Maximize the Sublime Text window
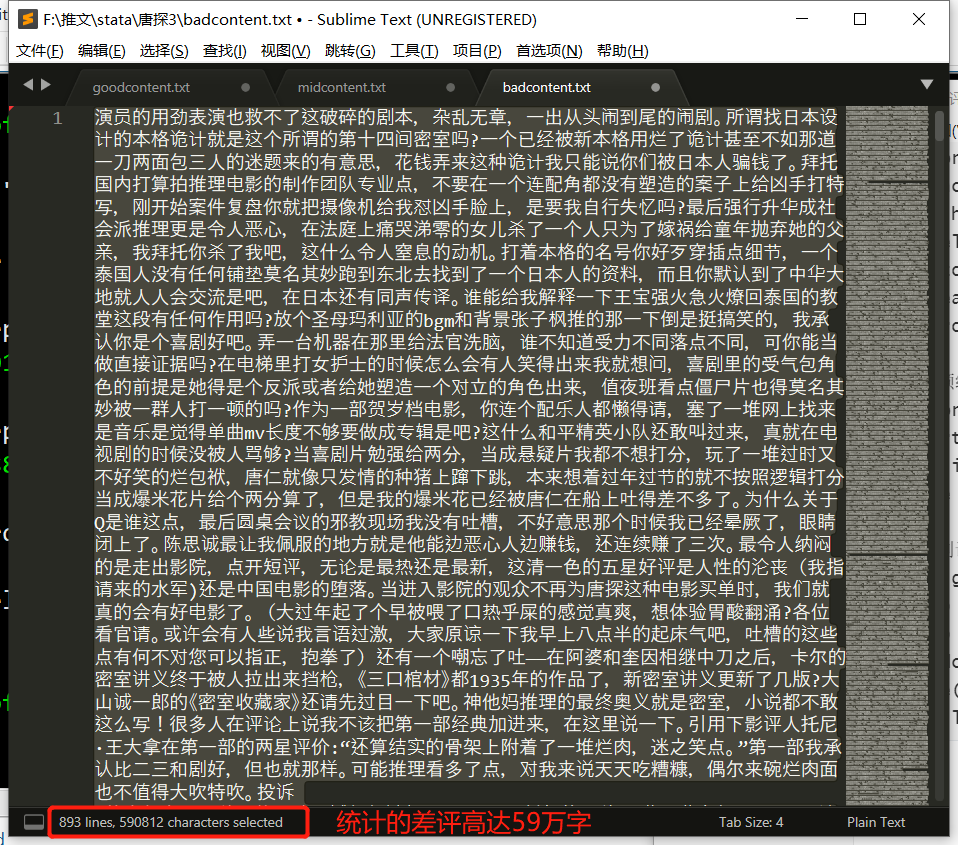This screenshot has height=845, width=958. [x=860, y=20]
